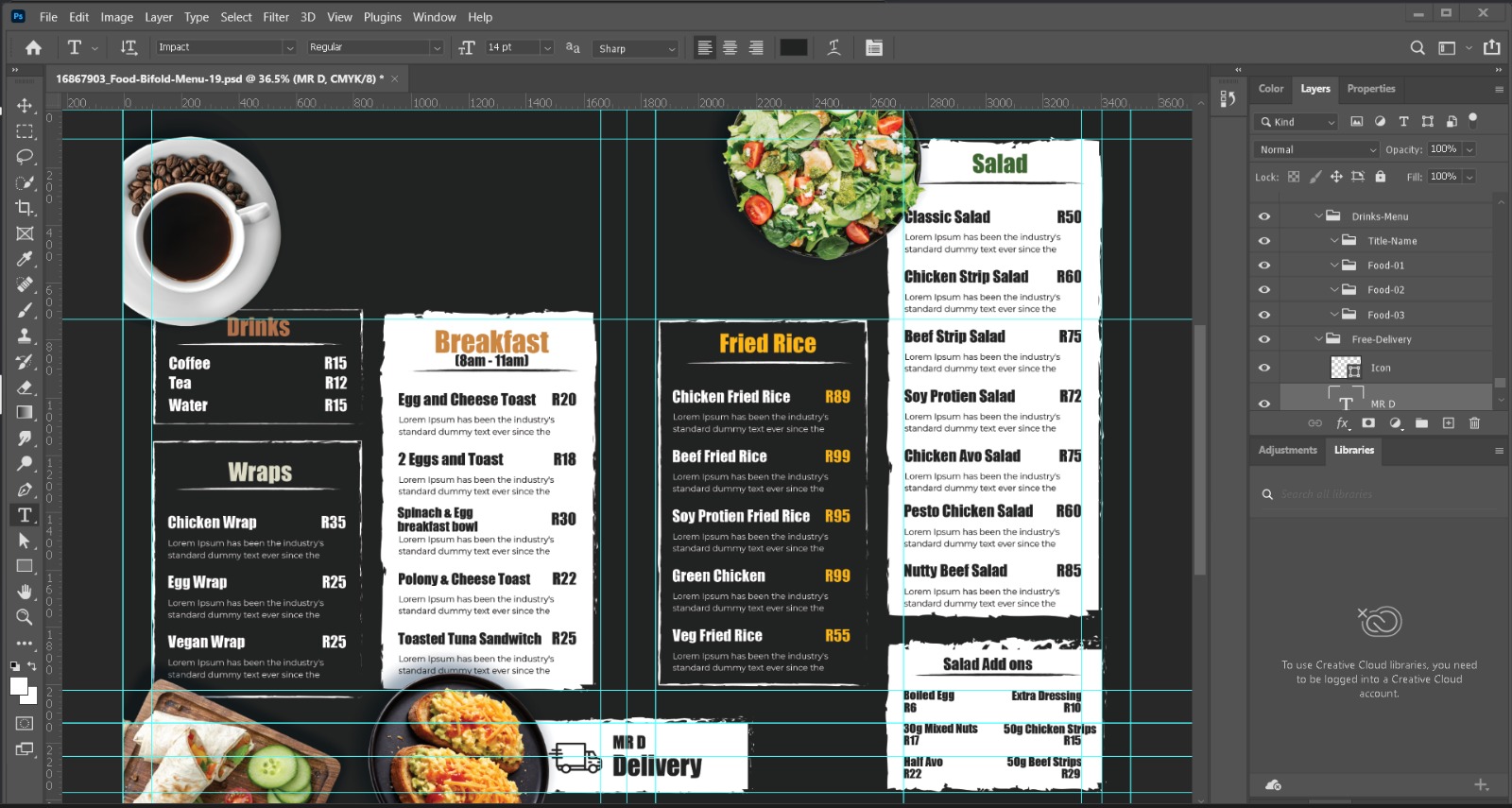Click the center text alignment icon

[730, 48]
